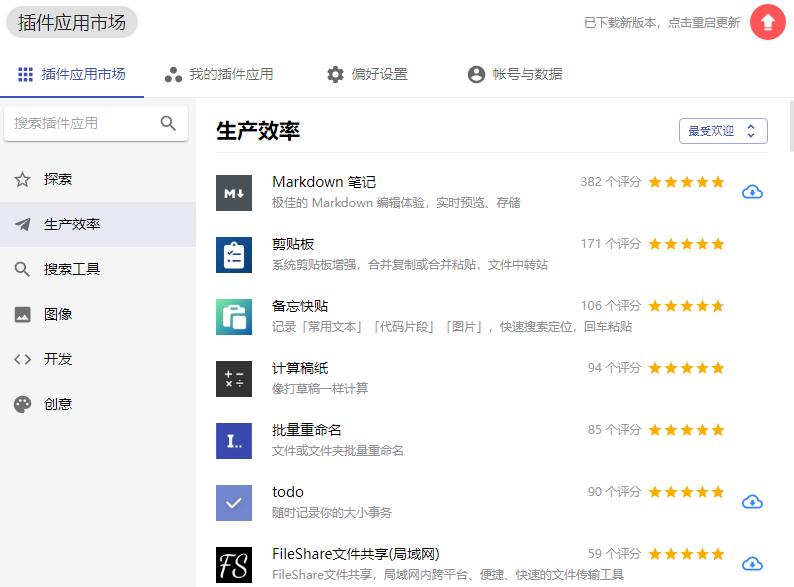The width and height of the screenshot is (794, 587).
Task: Select 生产效率 category in sidebar
Action: (98, 224)
